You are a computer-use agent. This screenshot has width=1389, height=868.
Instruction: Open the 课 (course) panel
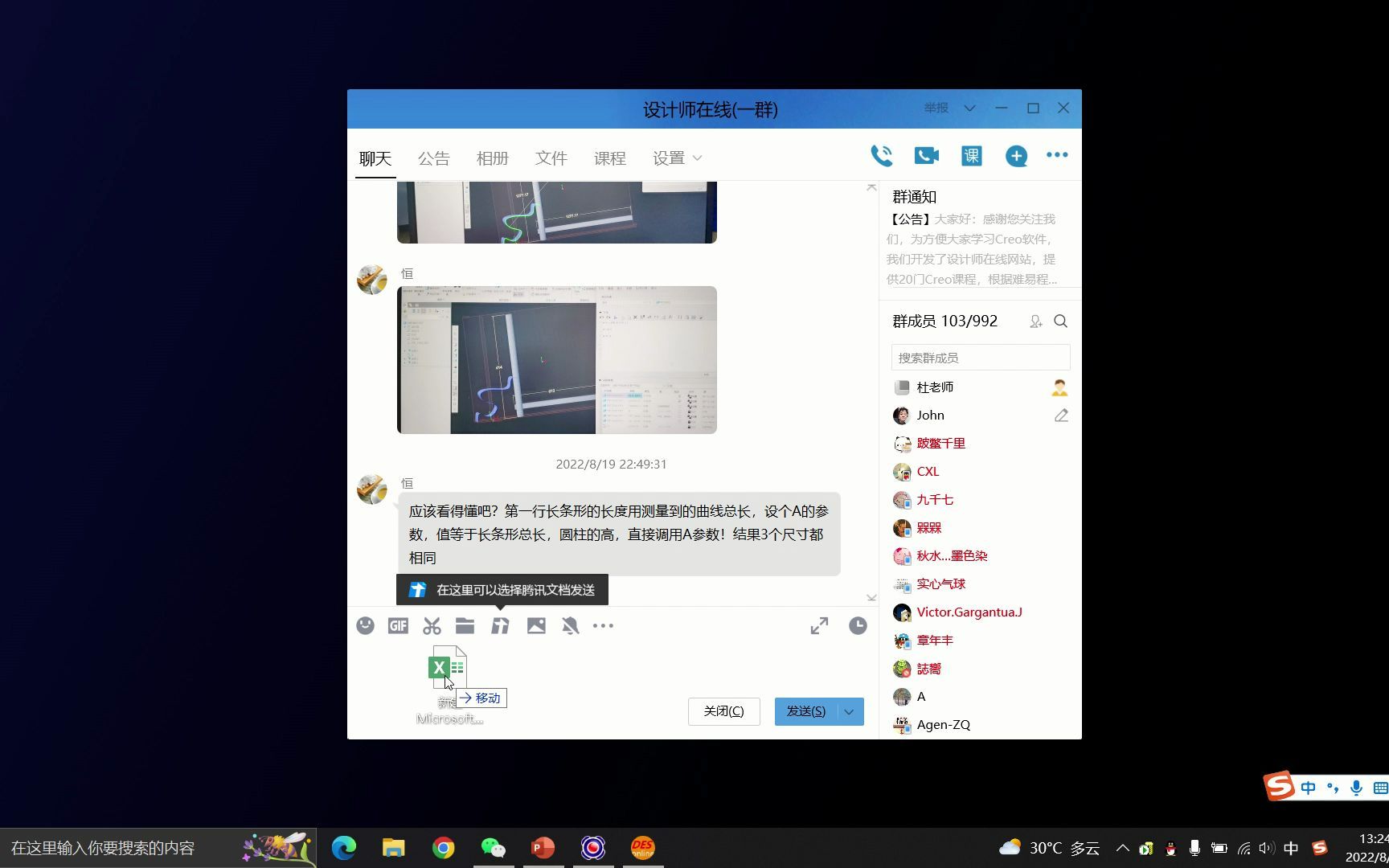[971, 155]
